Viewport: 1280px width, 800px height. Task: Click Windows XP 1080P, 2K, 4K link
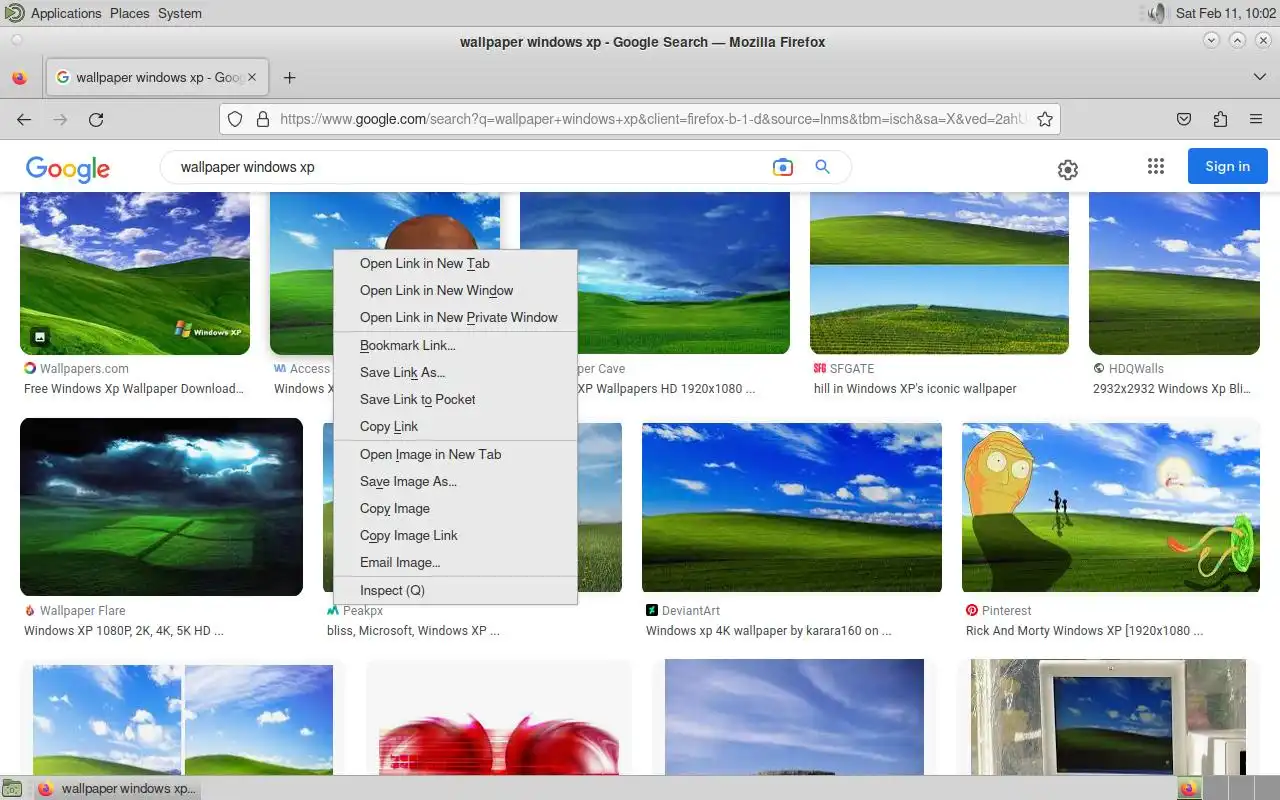click(124, 631)
